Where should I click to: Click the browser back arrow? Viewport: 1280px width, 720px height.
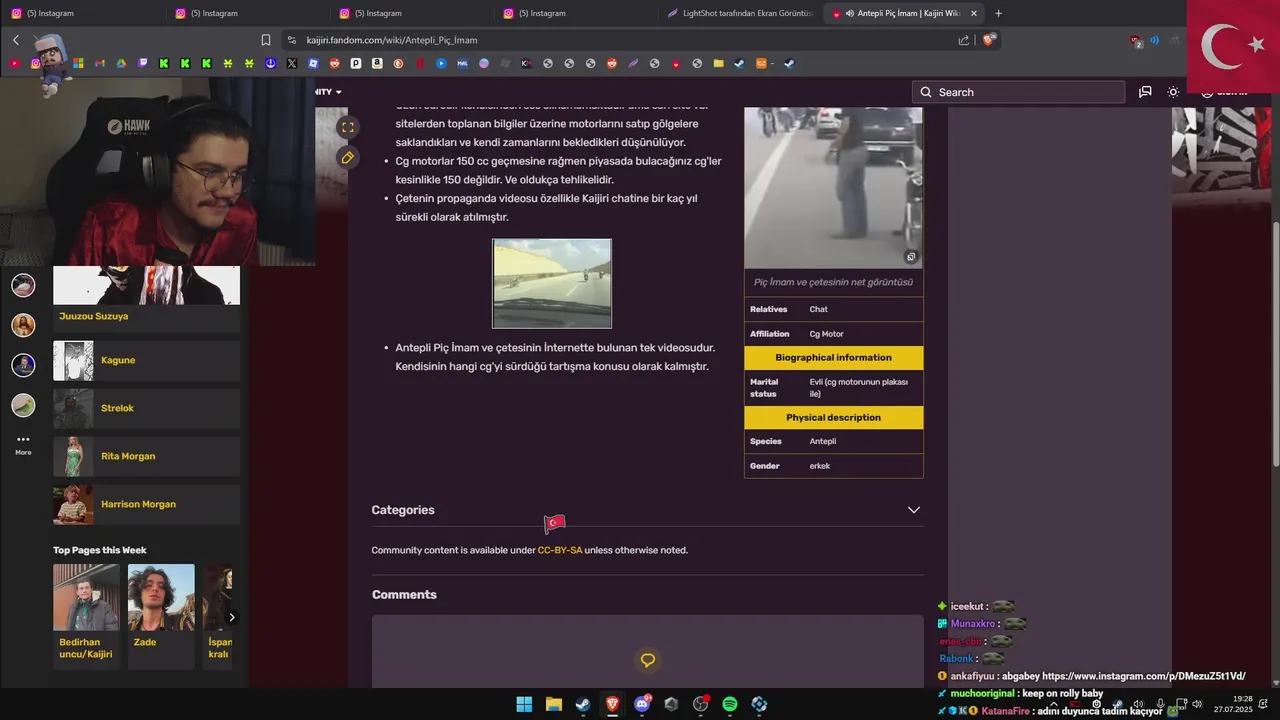pyautogui.click(x=16, y=40)
